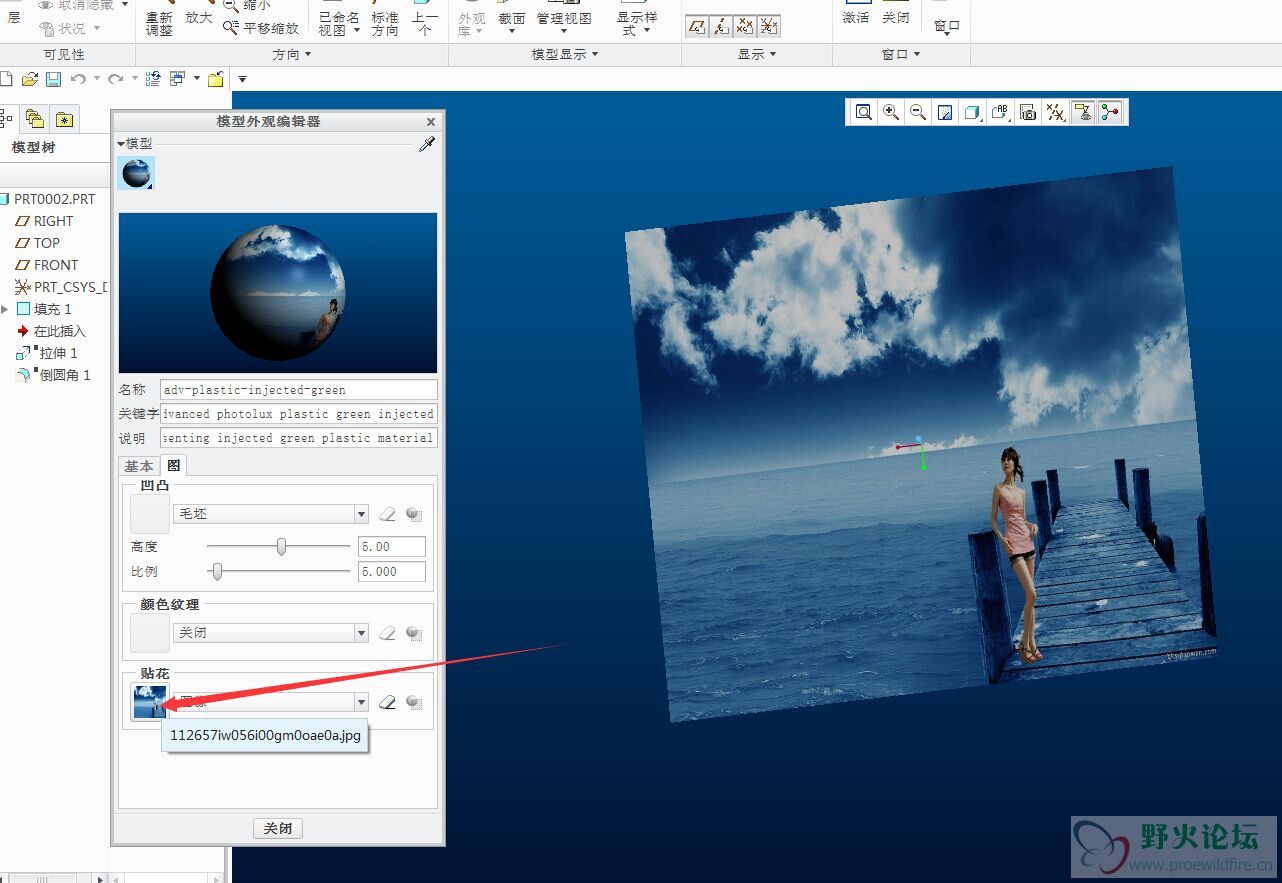Click the Refit zoom icon in the graphics toolbar
1282x883 pixels.
pyautogui.click(x=863, y=112)
